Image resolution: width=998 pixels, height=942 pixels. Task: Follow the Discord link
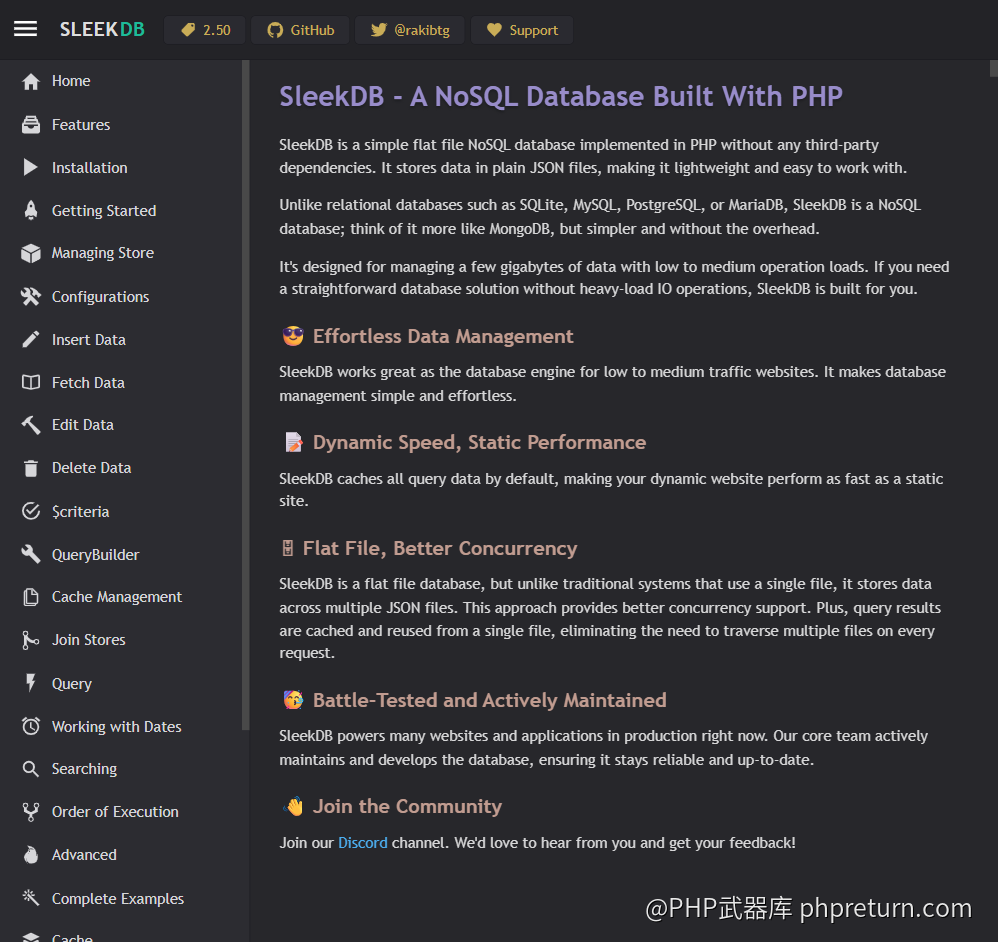click(362, 843)
